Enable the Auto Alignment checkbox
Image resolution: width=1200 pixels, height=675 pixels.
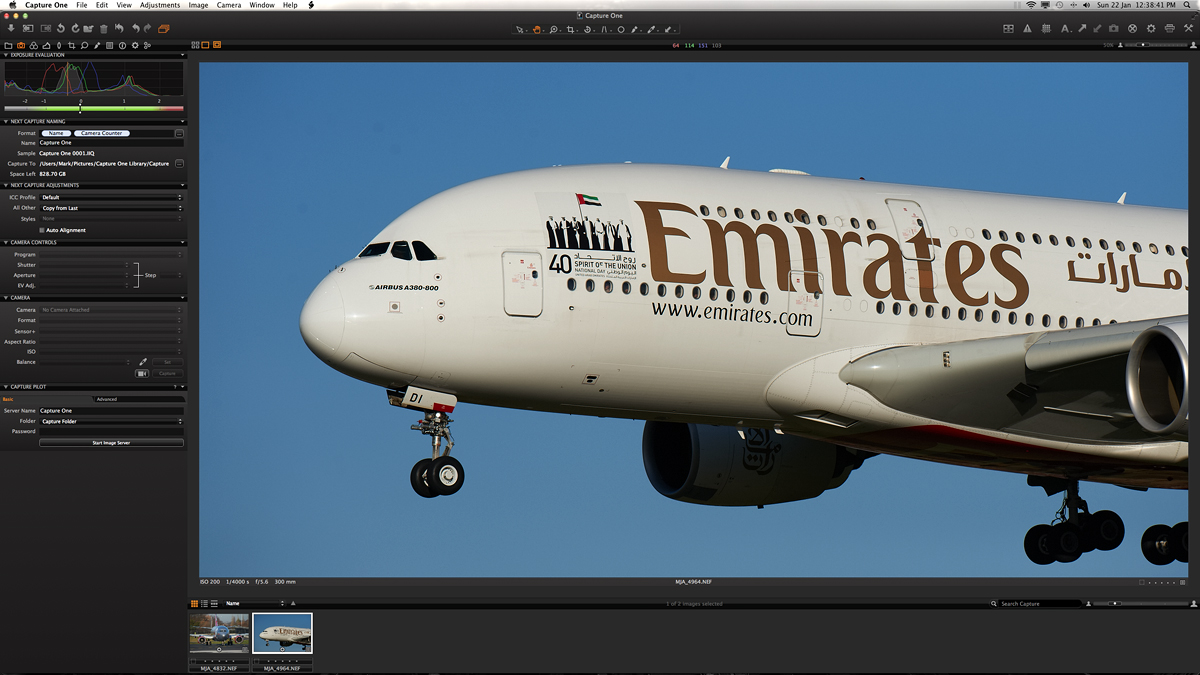pos(42,230)
